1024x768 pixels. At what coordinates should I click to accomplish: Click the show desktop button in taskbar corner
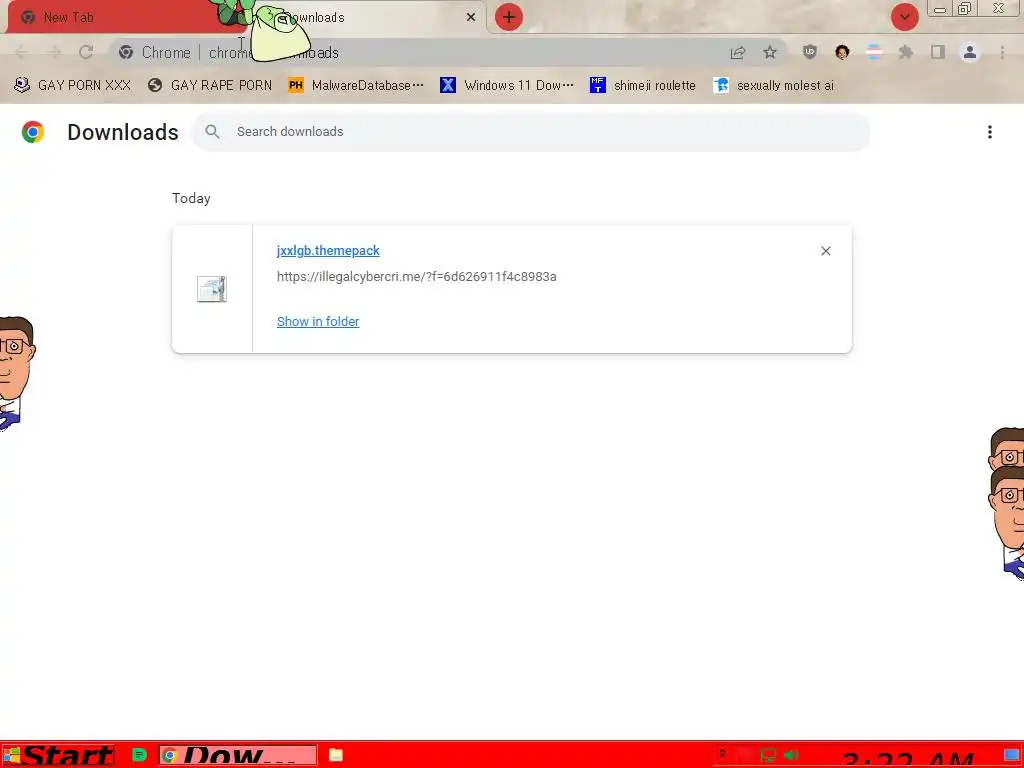(1012, 756)
